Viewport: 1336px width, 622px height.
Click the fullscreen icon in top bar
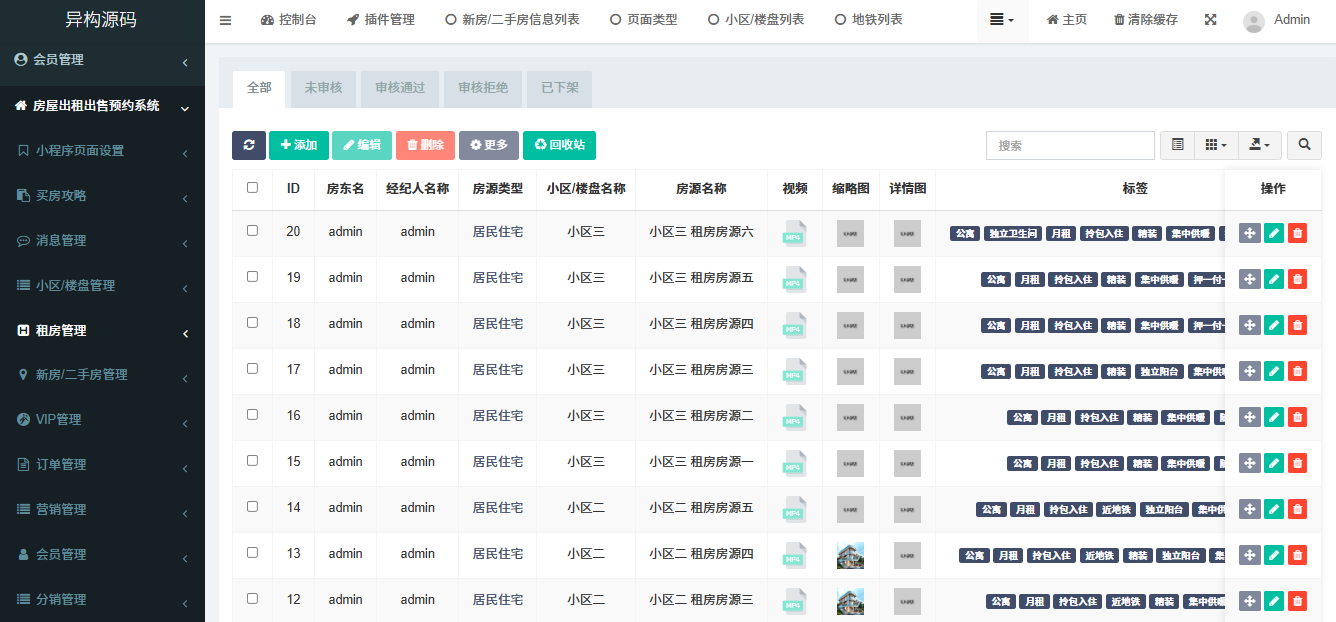point(1210,20)
